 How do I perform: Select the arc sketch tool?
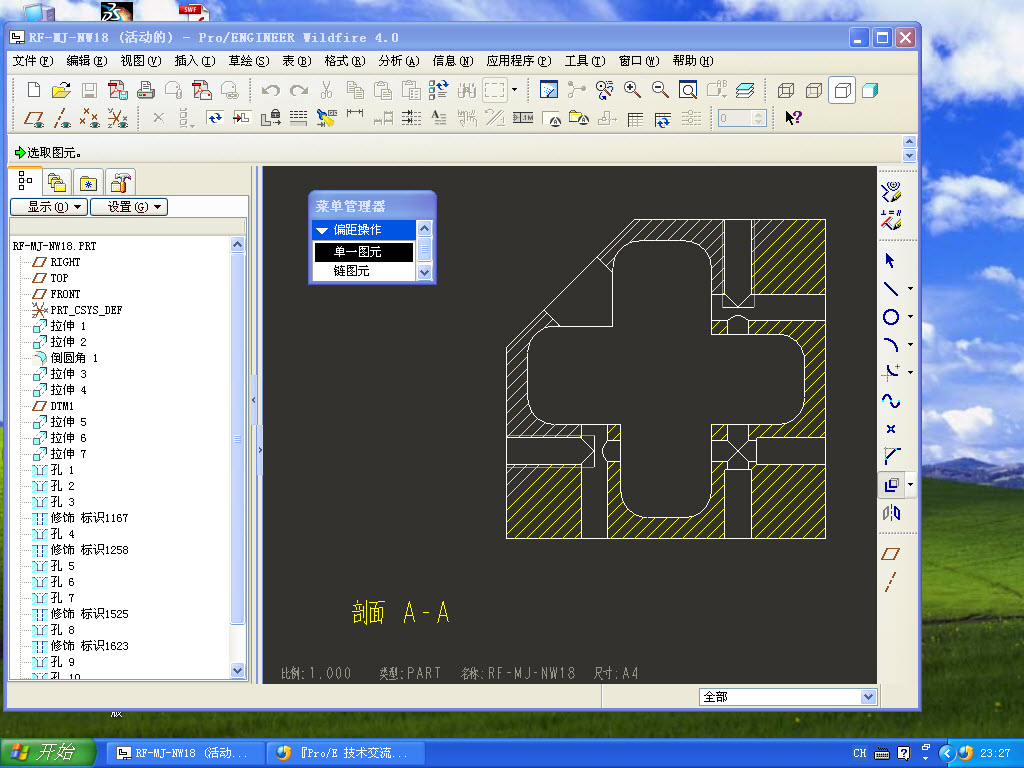[891, 345]
